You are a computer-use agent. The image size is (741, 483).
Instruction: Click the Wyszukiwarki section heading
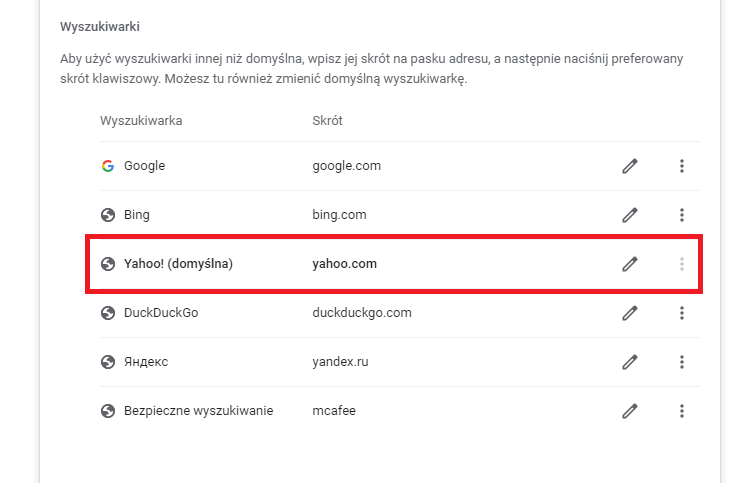[100, 27]
